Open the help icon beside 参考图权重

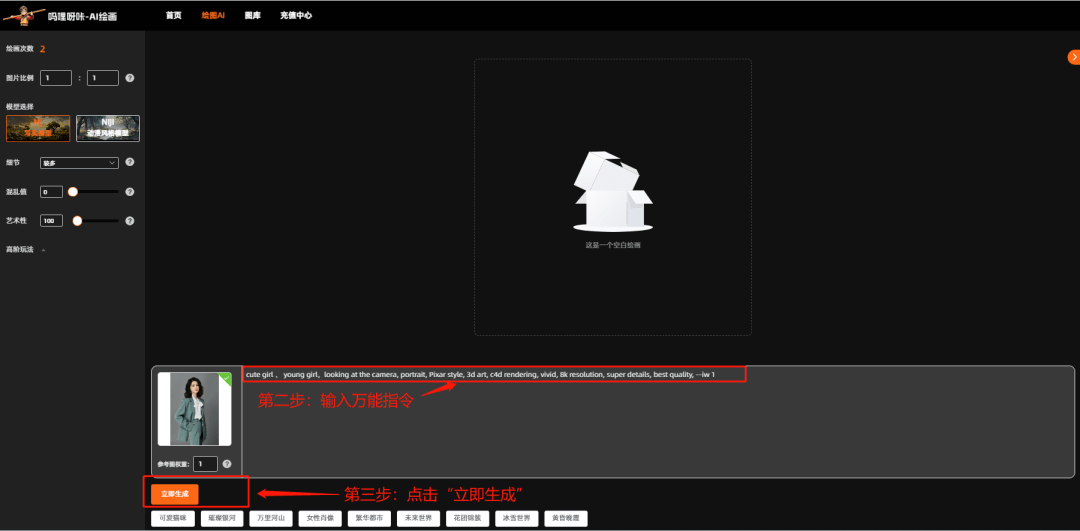[x=227, y=464]
